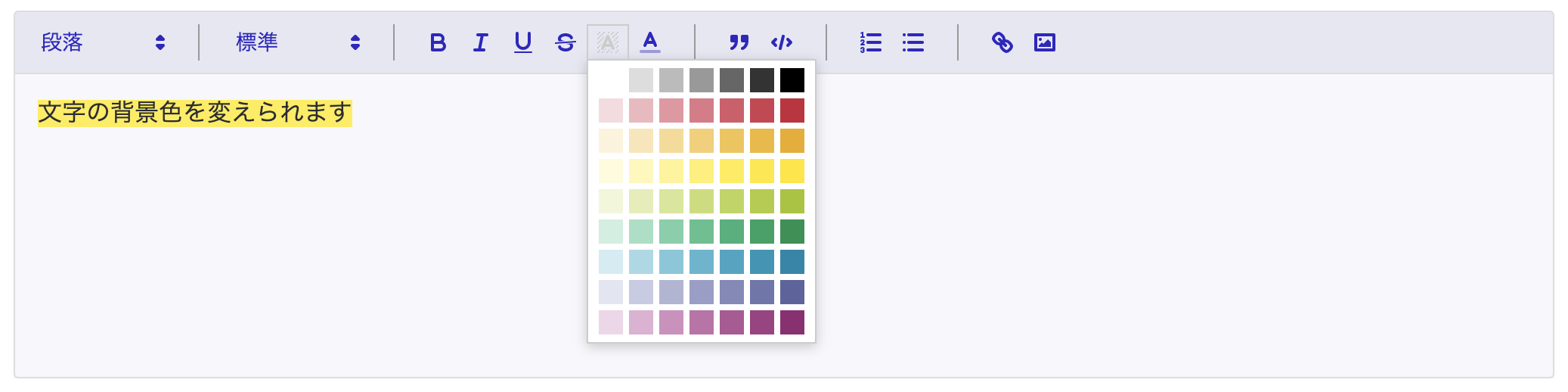Click the highlighted text 文字の背景色を変えられます
This screenshot has width=1568, height=392.
tap(194, 112)
